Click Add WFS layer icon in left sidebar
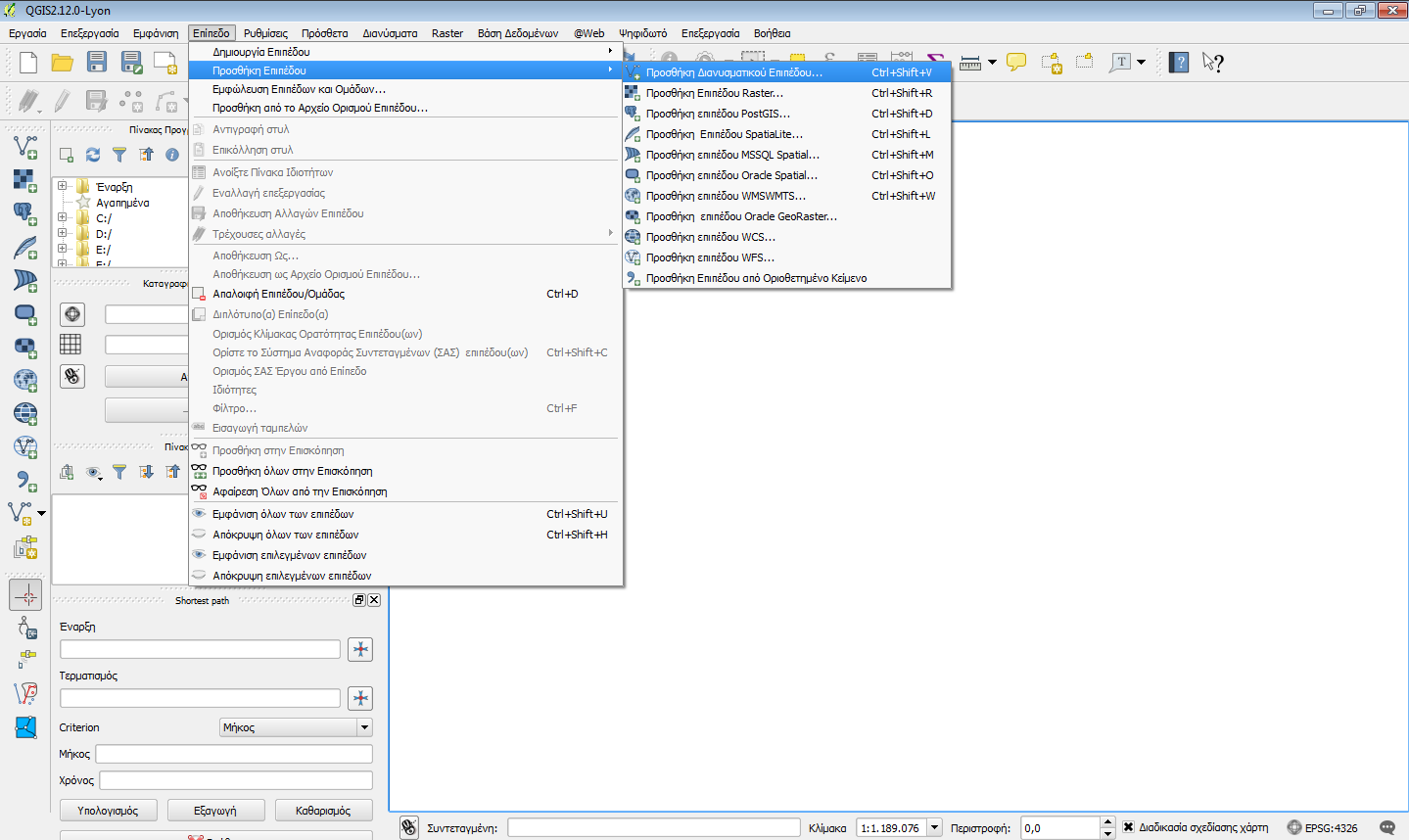Viewport: 1409px width, 840px height. click(x=25, y=445)
